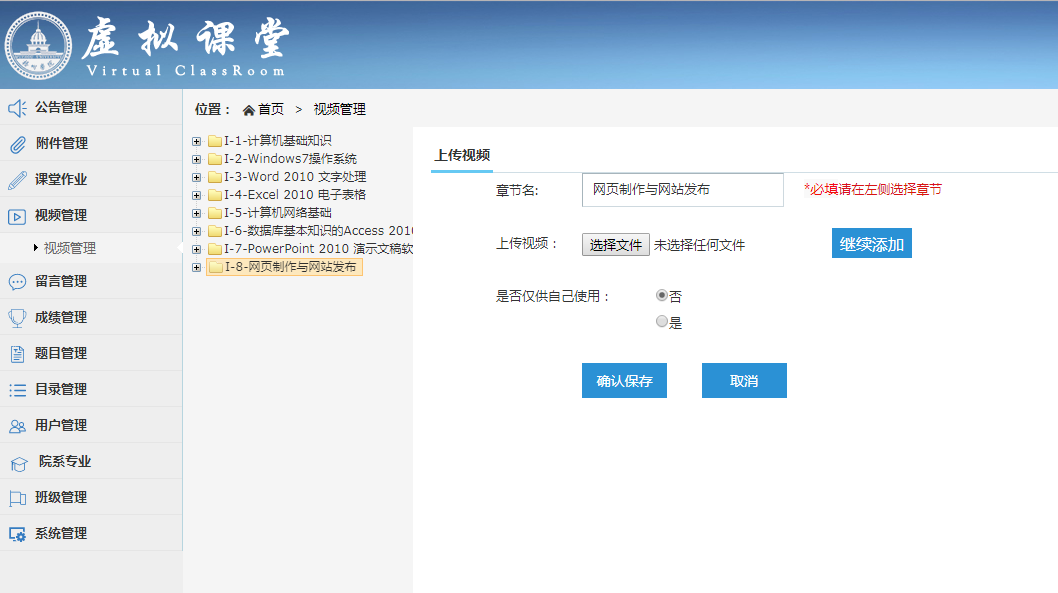Viewport: 1058px width, 593px height.
Task: Click the 留言管理 speech bubble icon
Action: coord(17,282)
